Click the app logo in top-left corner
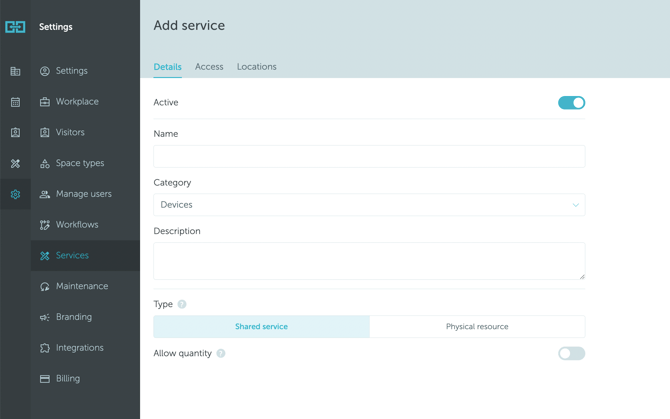670x419 pixels. point(15,27)
